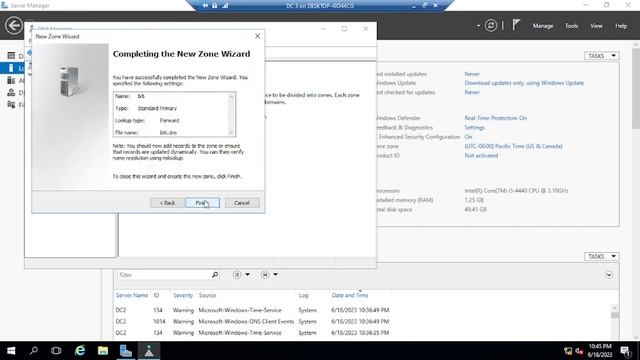The width and height of the screenshot is (640, 360).
Task: Switch to Server Manager taskbar icon
Action: click(x=126, y=351)
